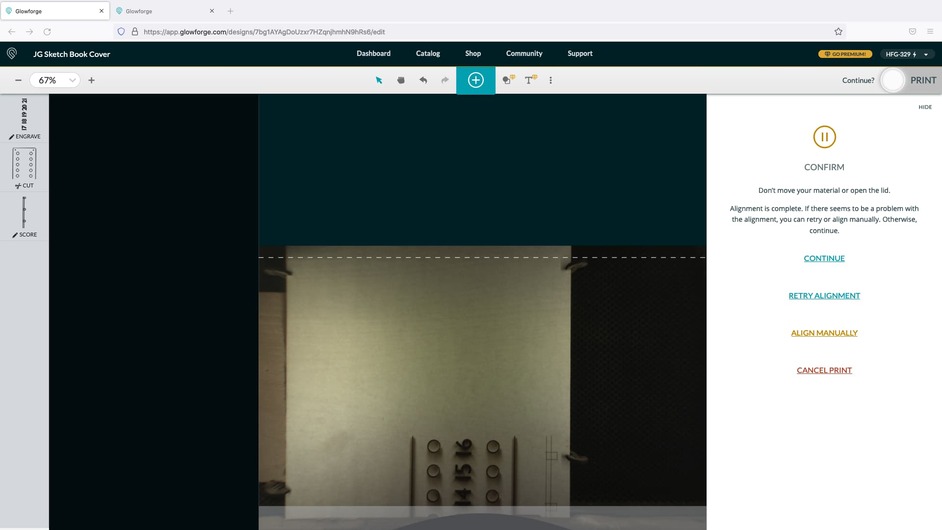
Task: Select the ENGRAVE step thumbnail
Action: pos(24,118)
